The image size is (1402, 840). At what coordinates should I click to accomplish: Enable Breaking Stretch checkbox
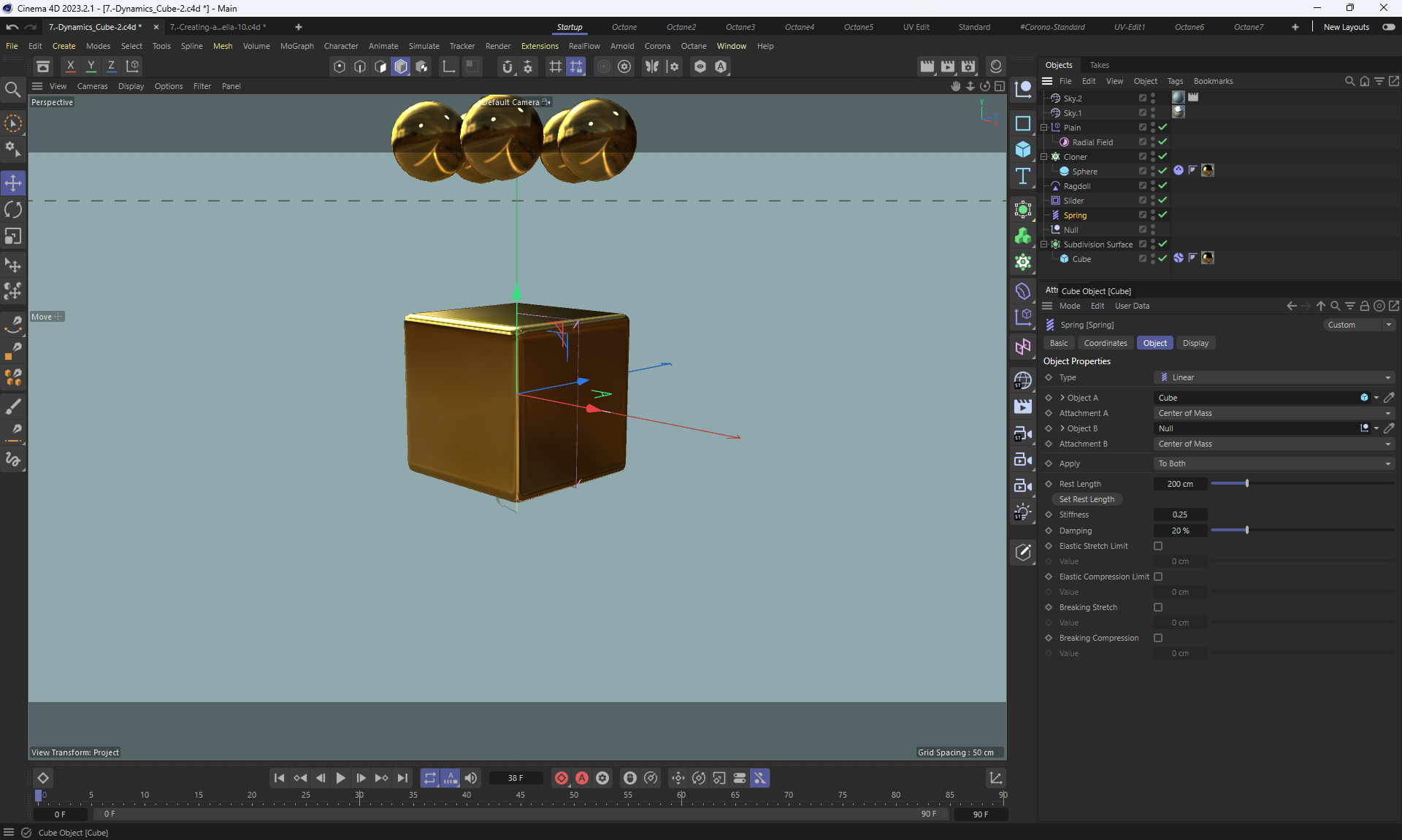pos(1158,607)
